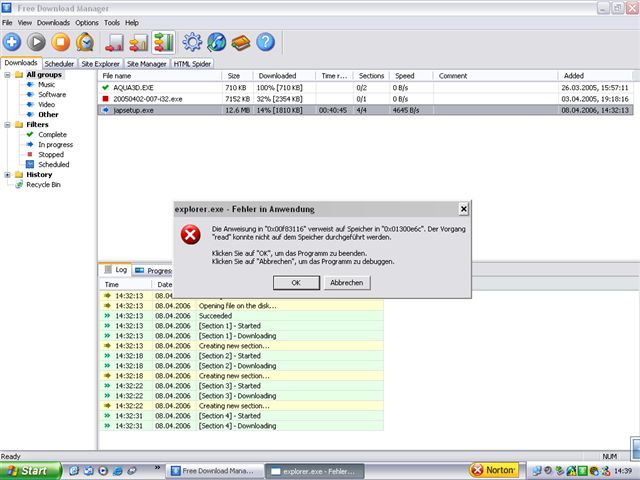Click the globe dial-up connection icon
Image resolution: width=640 pixels, height=480 pixels.
coord(217,42)
